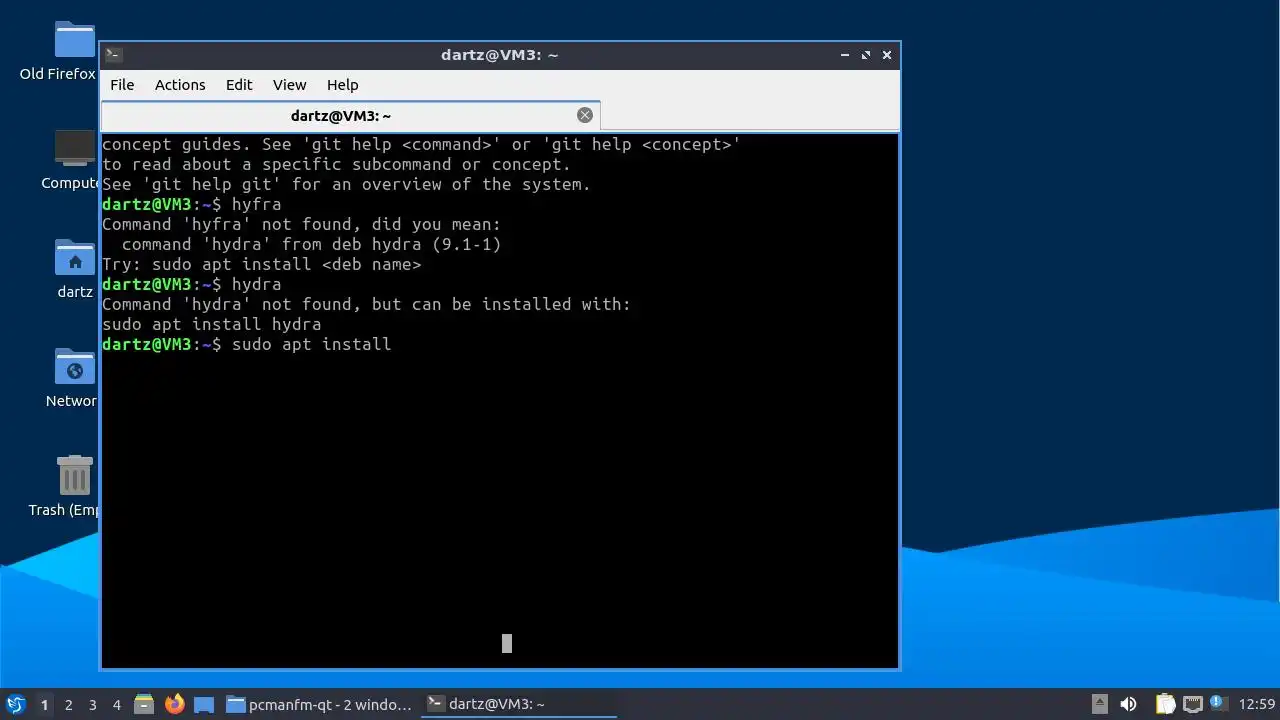The image size is (1280, 720).
Task: Click the terminal window title bar text
Action: [x=500, y=55]
